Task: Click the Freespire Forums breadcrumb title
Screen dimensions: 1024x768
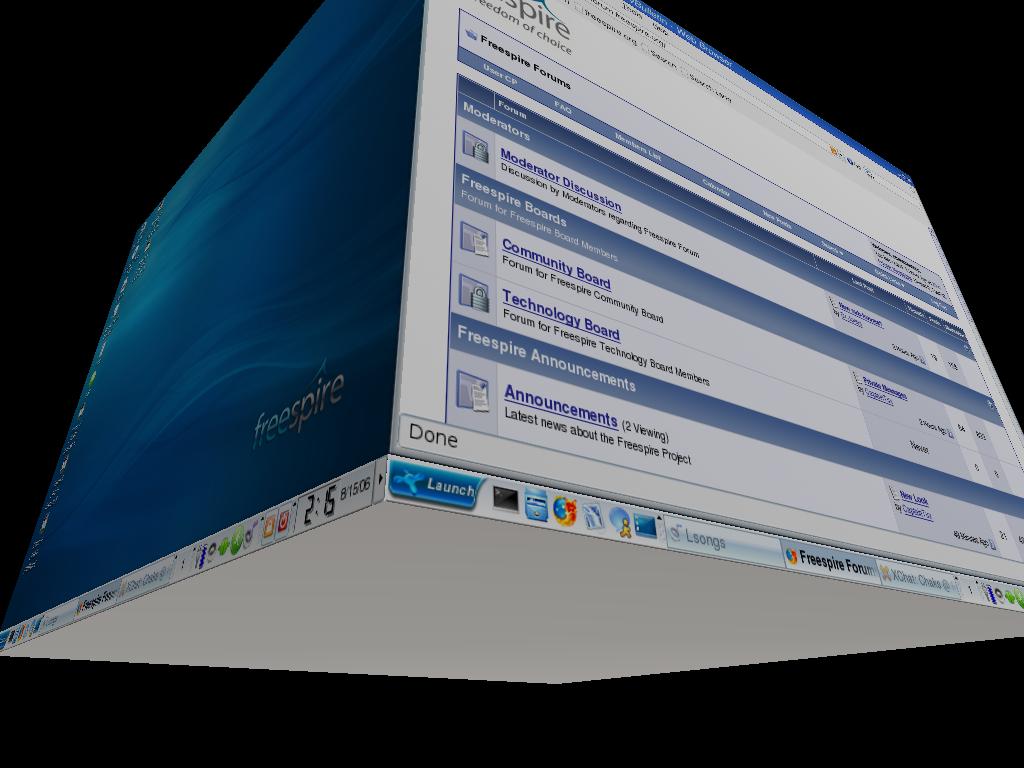Action: click(x=525, y=62)
